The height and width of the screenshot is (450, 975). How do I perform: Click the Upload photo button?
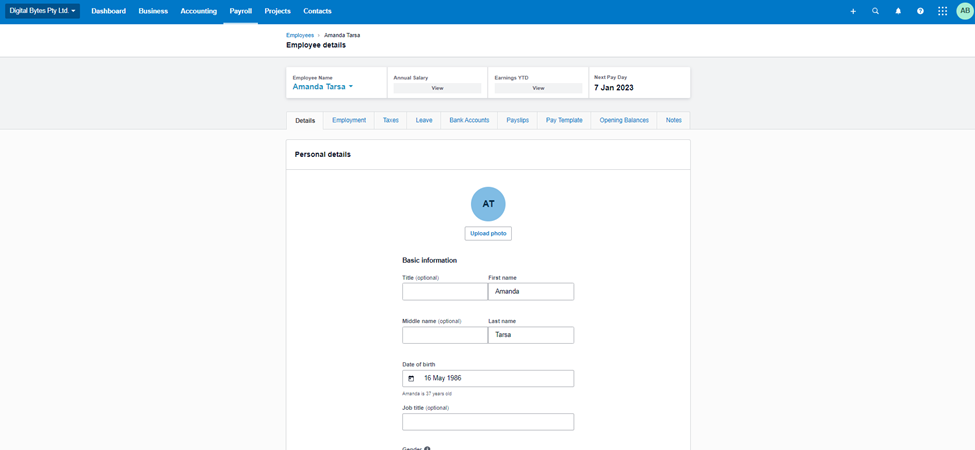488,234
